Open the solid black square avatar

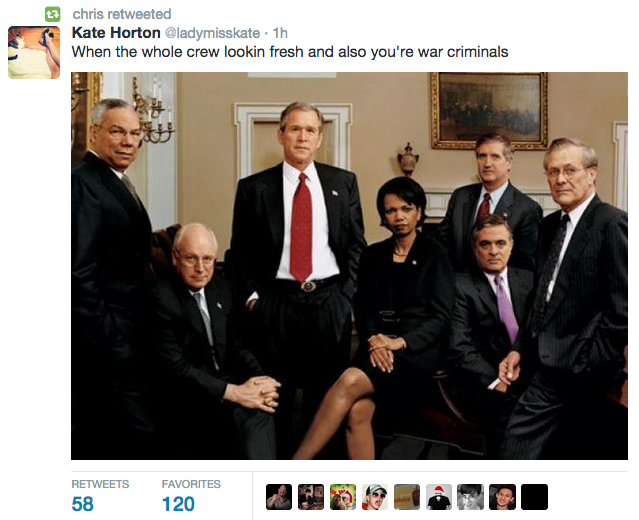pos(535,497)
